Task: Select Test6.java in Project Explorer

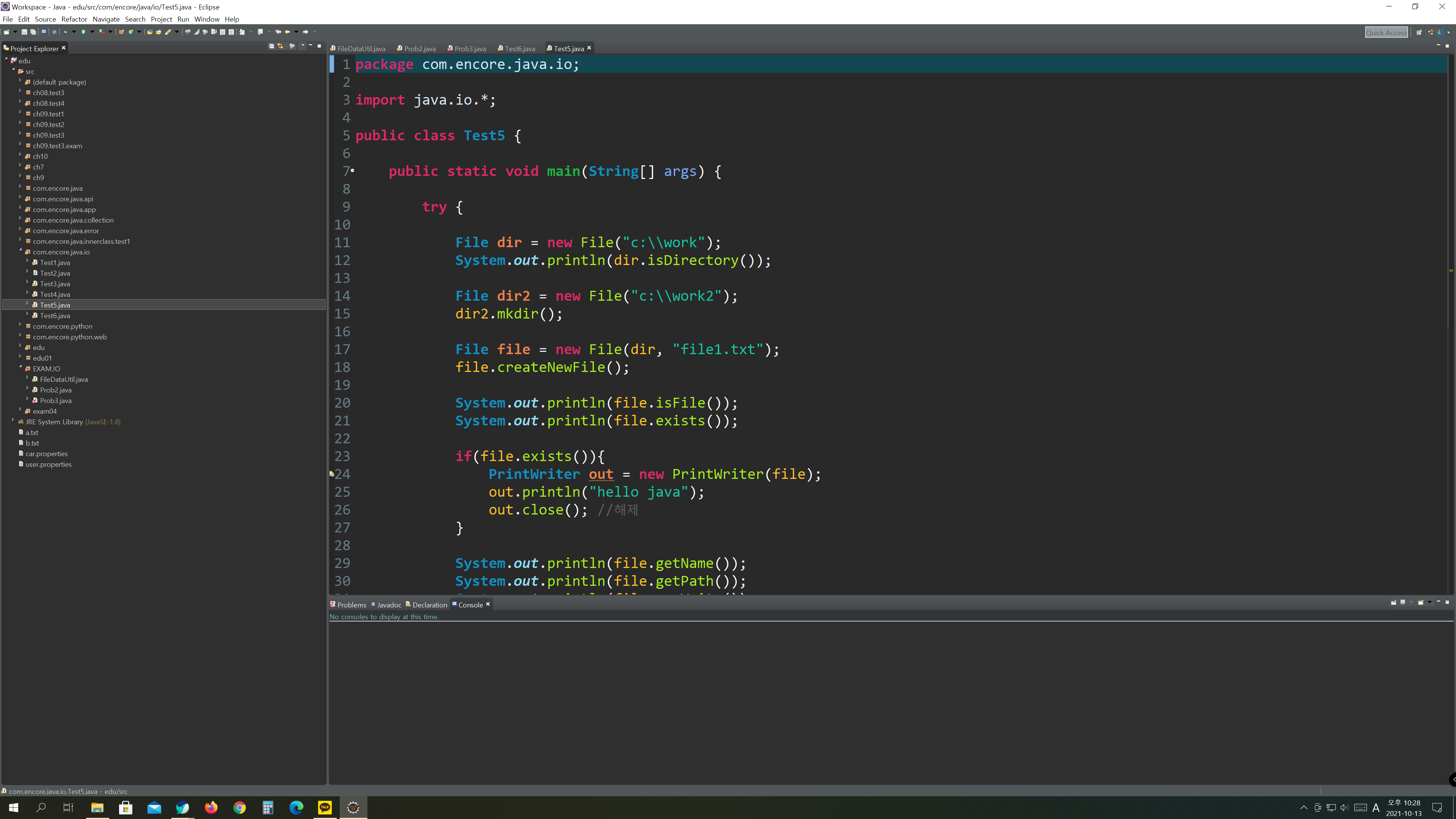Action: [55, 315]
